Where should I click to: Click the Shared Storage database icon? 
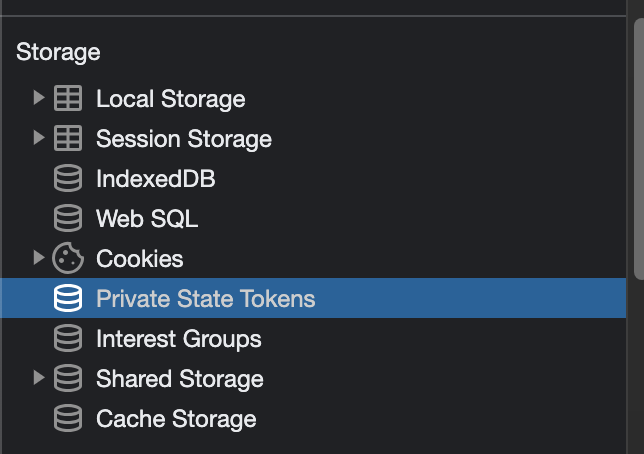(x=67, y=379)
